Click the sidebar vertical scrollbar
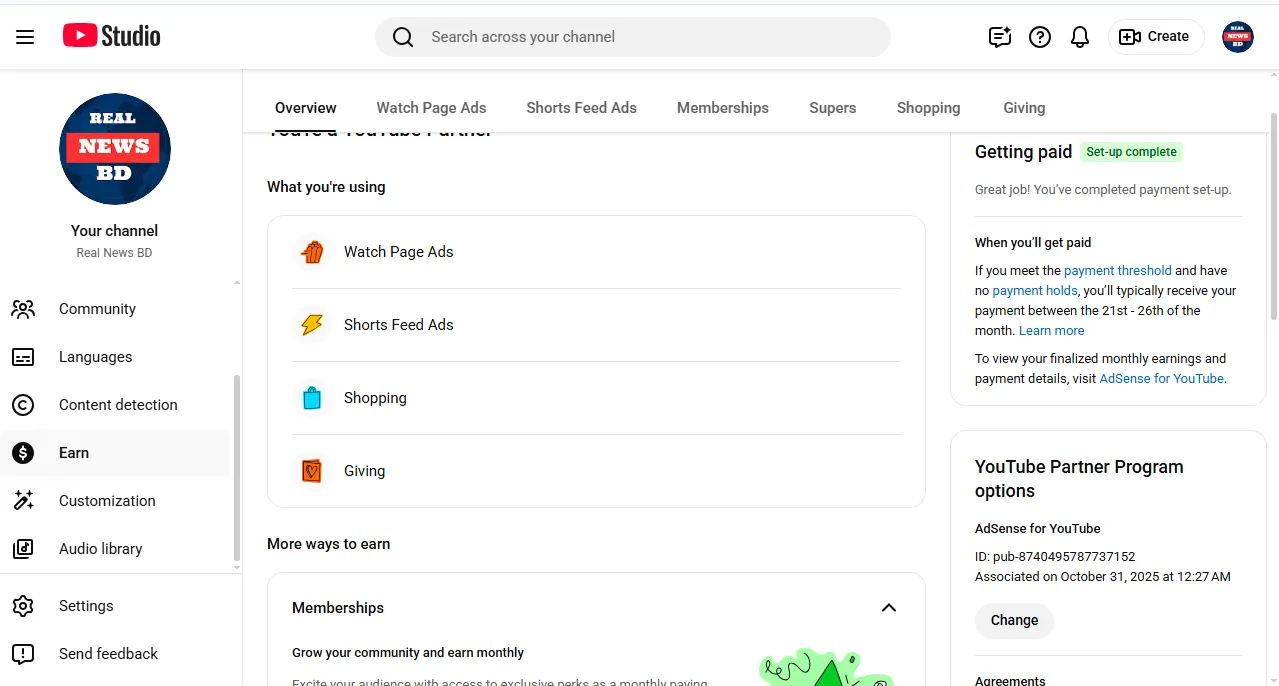Viewport: 1279px width, 686px height. (x=237, y=468)
